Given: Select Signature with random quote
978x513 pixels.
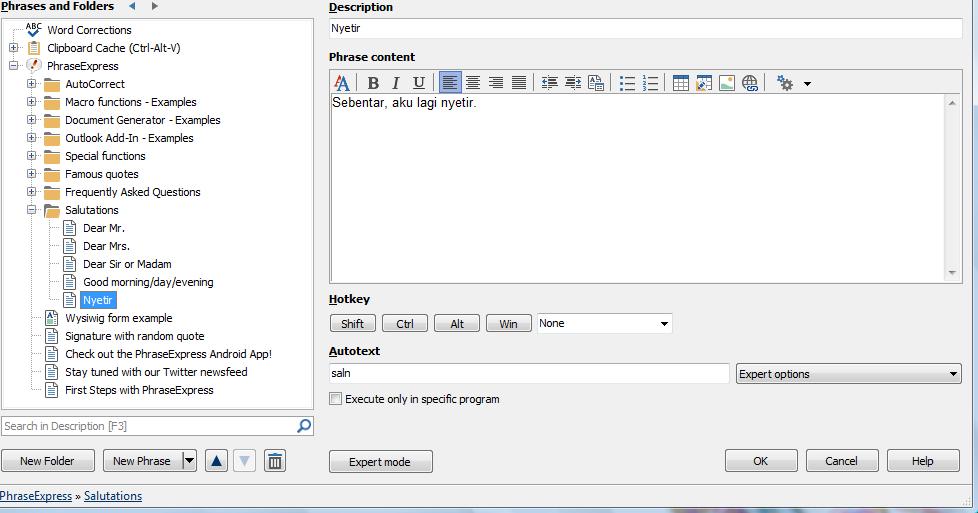Looking at the screenshot, I should (x=135, y=336).
